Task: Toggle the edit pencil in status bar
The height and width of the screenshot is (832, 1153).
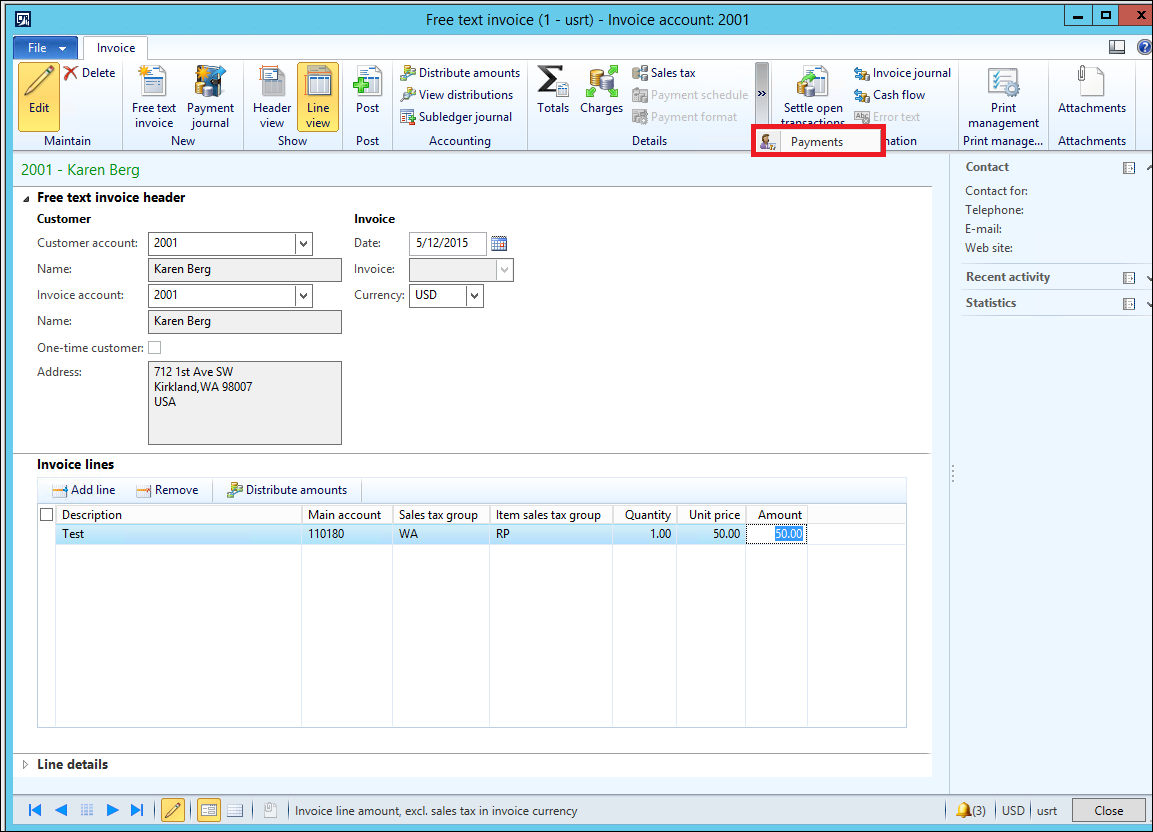Action: pyautogui.click(x=172, y=810)
